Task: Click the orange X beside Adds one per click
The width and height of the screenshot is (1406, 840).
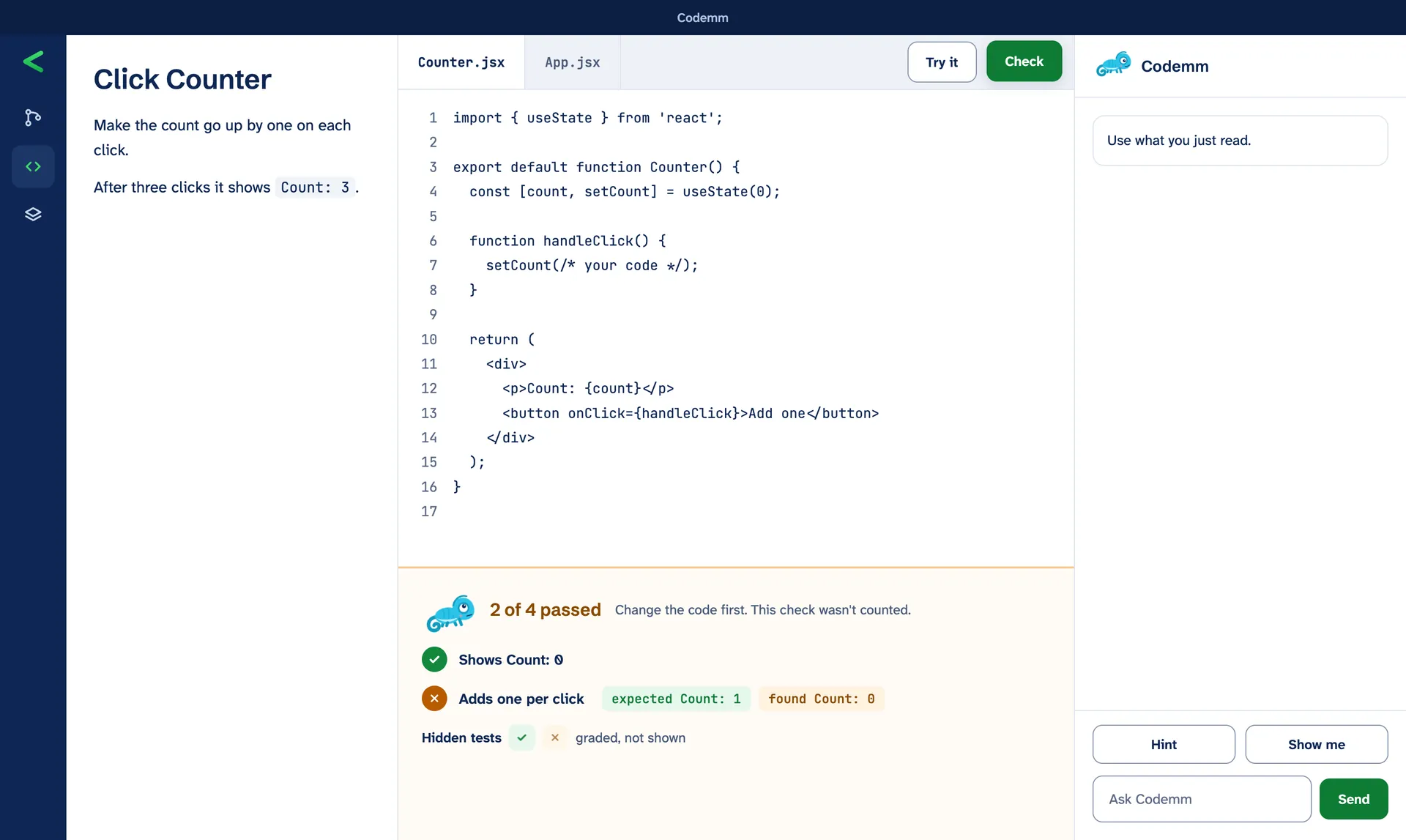Action: click(x=434, y=699)
